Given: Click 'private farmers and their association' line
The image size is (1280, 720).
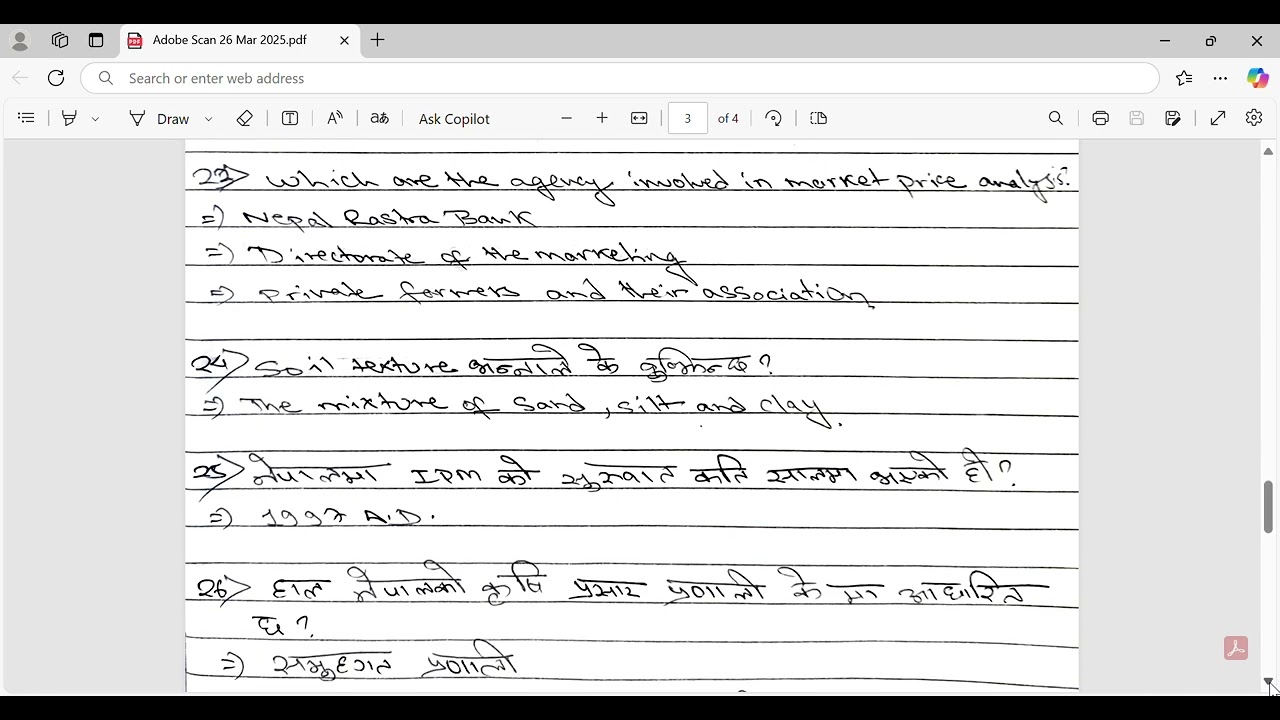Looking at the screenshot, I should (x=564, y=293).
